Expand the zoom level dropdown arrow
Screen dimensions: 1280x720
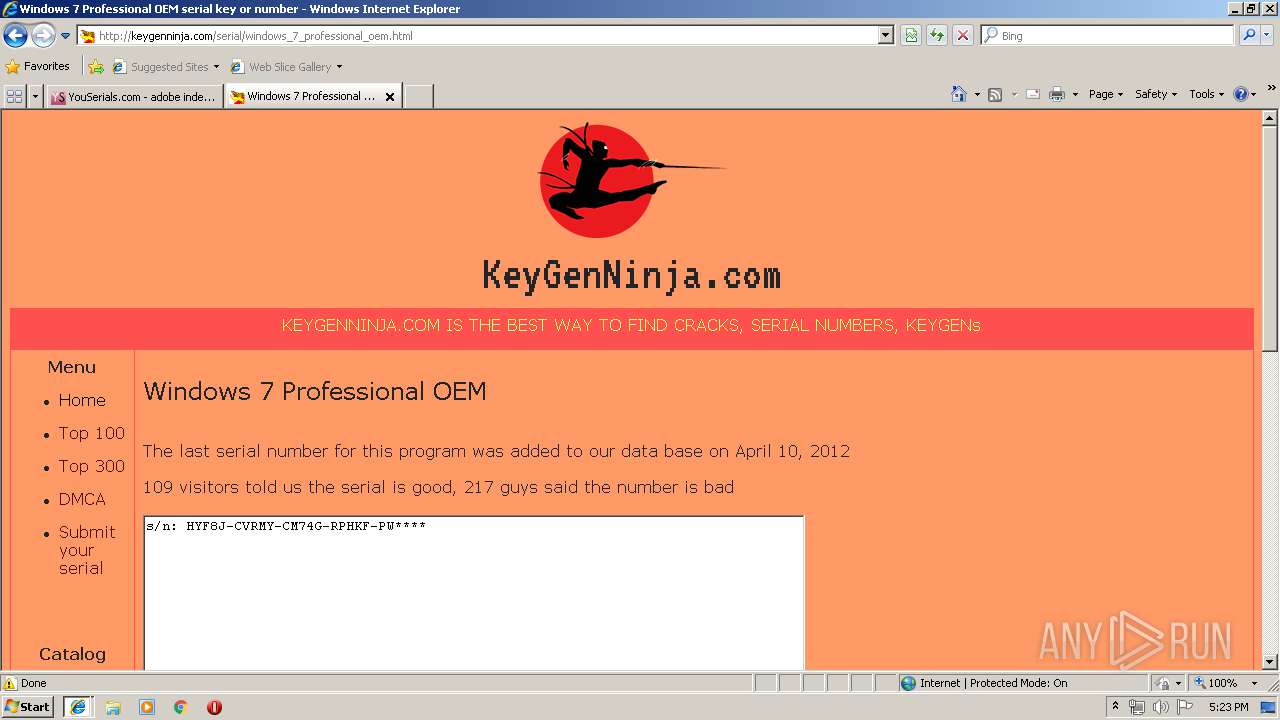click(1254, 684)
